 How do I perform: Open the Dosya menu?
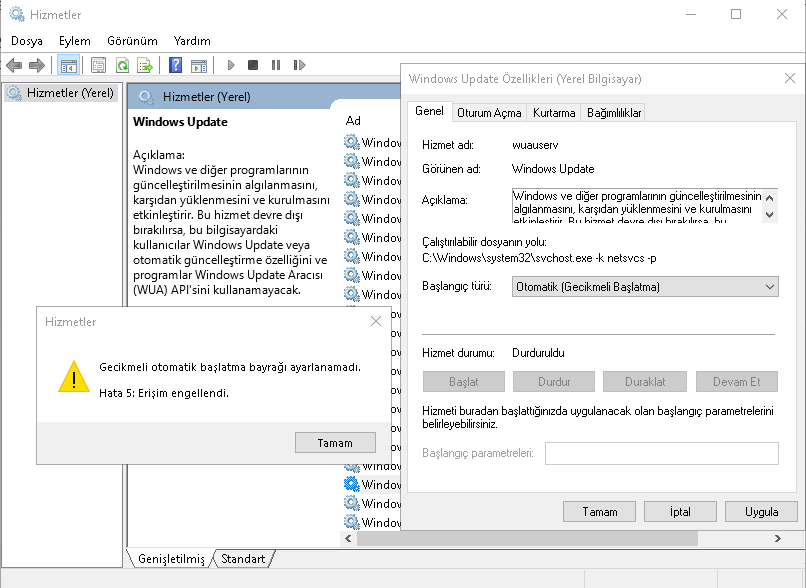pos(27,41)
